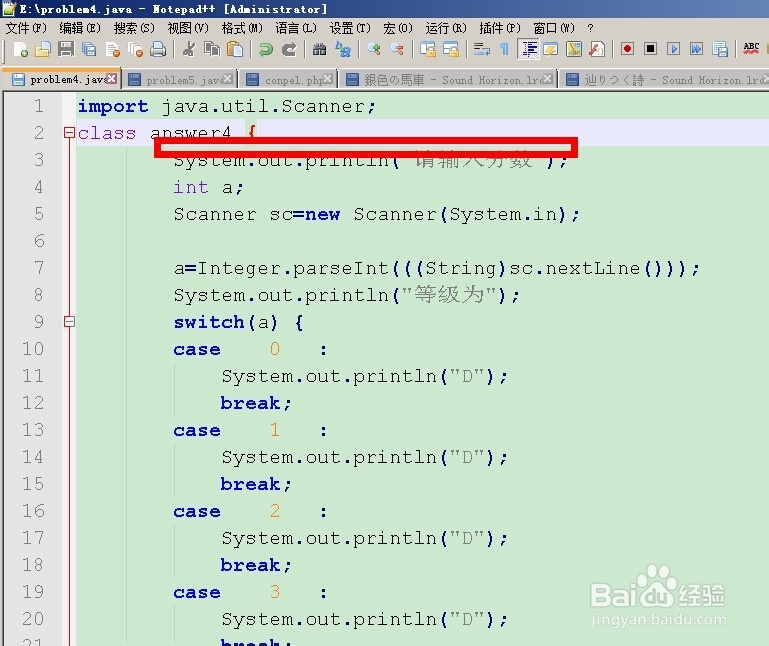
Task: Collapse the class answer4 fold marker
Action: coord(69,132)
